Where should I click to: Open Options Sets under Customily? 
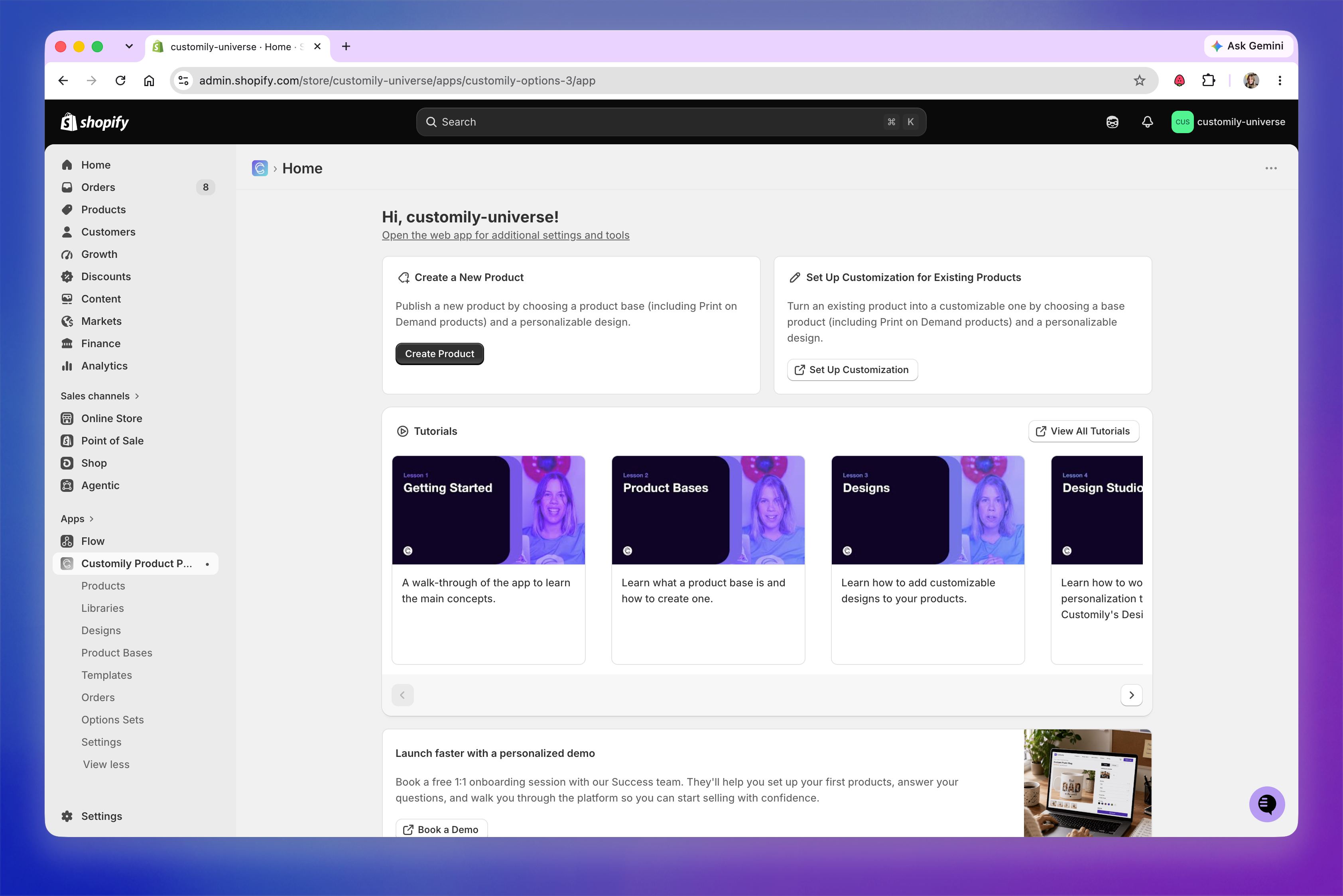click(x=112, y=719)
